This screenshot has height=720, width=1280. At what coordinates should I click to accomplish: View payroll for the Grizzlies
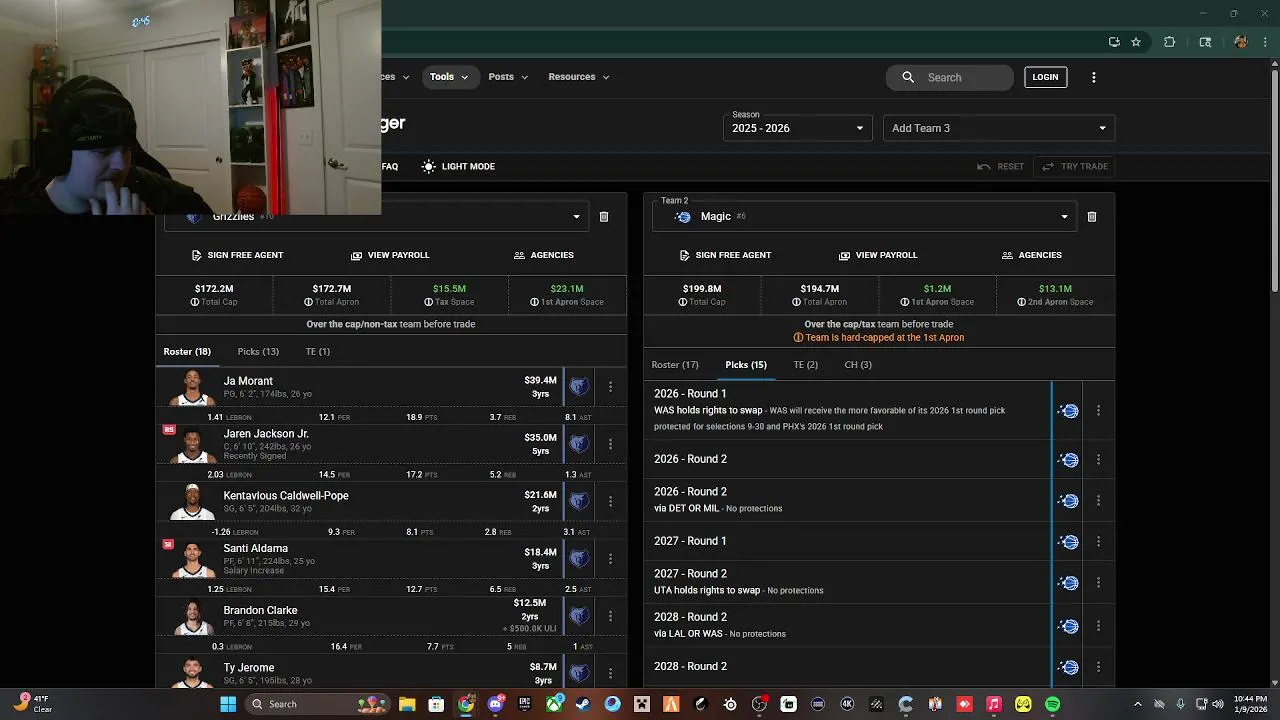tap(390, 255)
